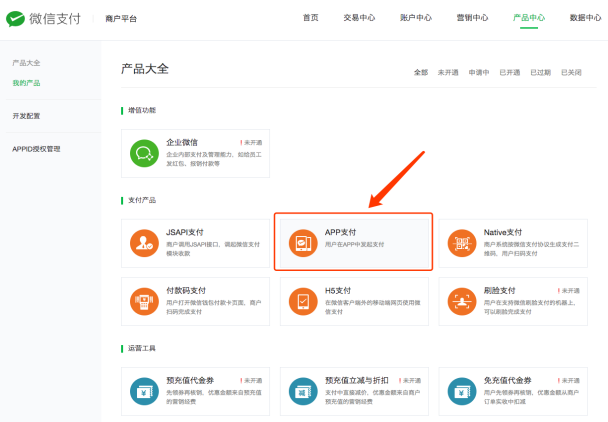This screenshot has height=422, width=608.
Task: Open the 刷脸支付 product title
Action: 499,291
